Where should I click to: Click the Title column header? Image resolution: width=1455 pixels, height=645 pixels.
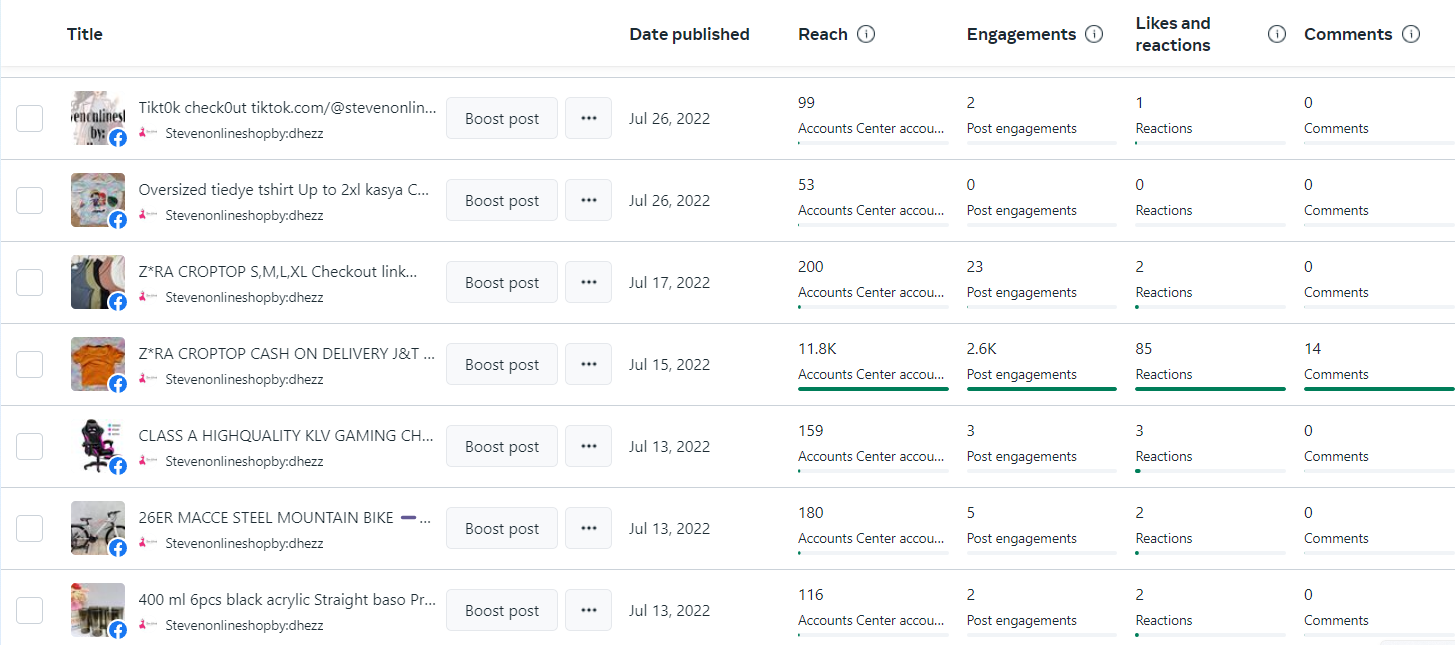coord(85,34)
